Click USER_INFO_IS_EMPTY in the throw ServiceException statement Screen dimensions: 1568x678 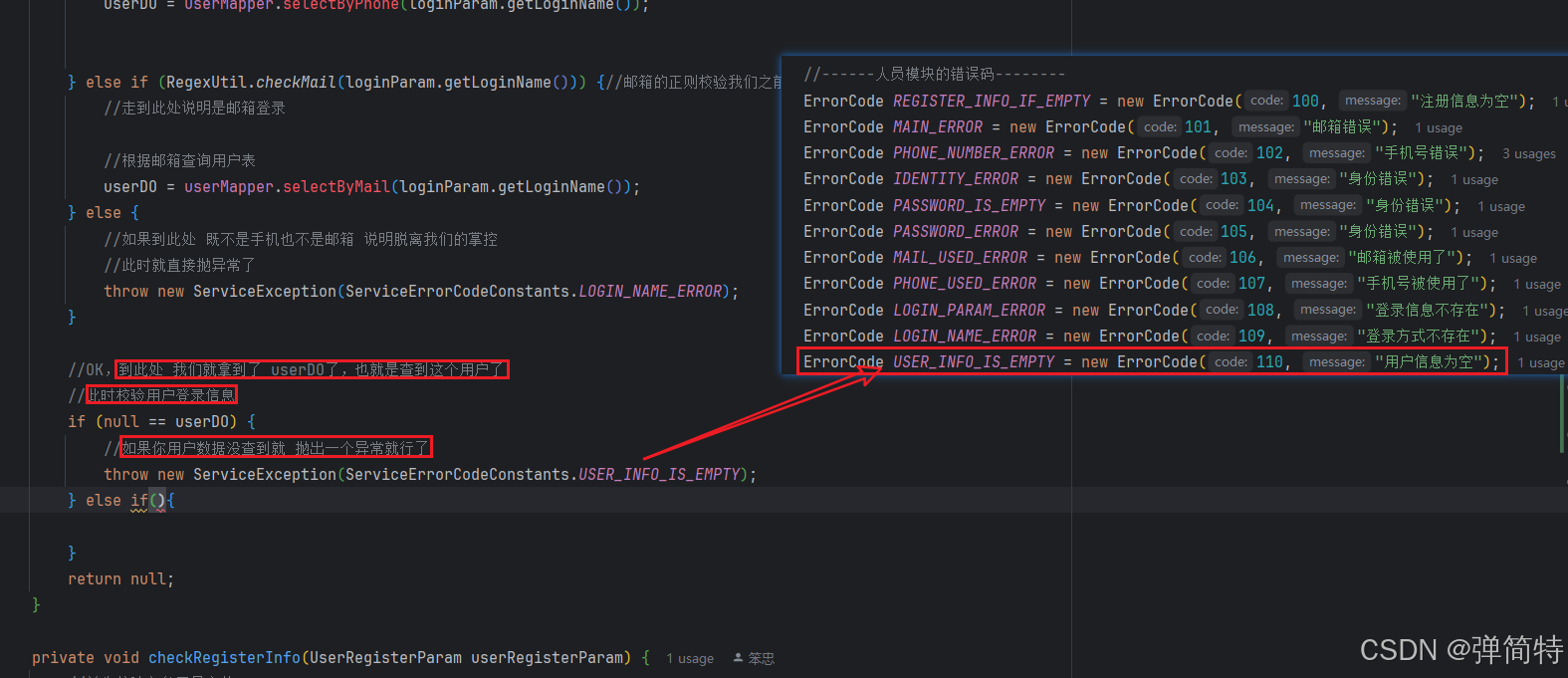point(659,474)
